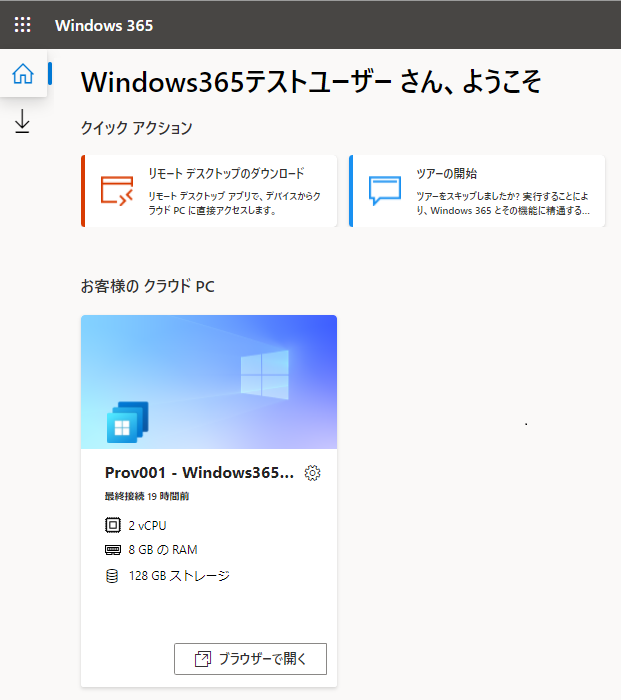The height and width of the screenshot is (700, 621).
Task: Click the Prov001 - Windows365... name
Action: [200, 473]
